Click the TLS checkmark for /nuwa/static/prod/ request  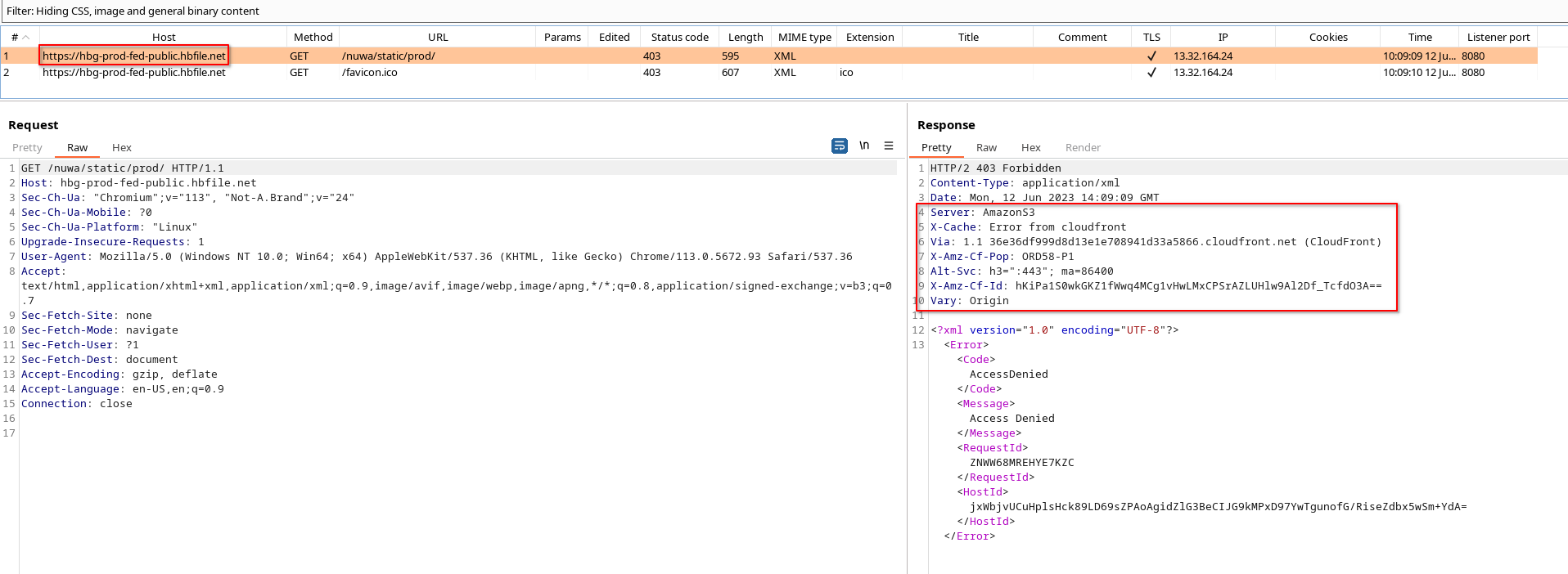coord(1151,56)
